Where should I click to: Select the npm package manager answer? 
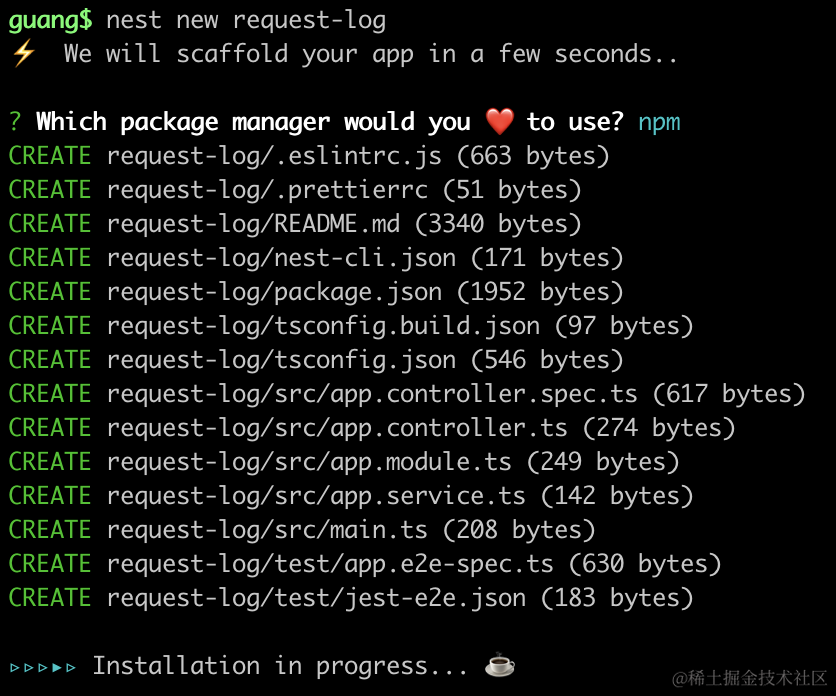pyautogui.click(x=658, y=122)
